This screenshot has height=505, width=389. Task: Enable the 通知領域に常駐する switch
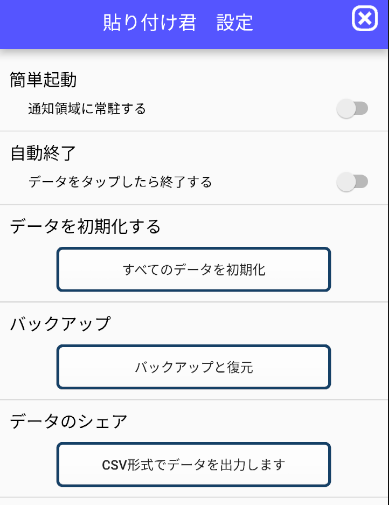tap(352, 108)
